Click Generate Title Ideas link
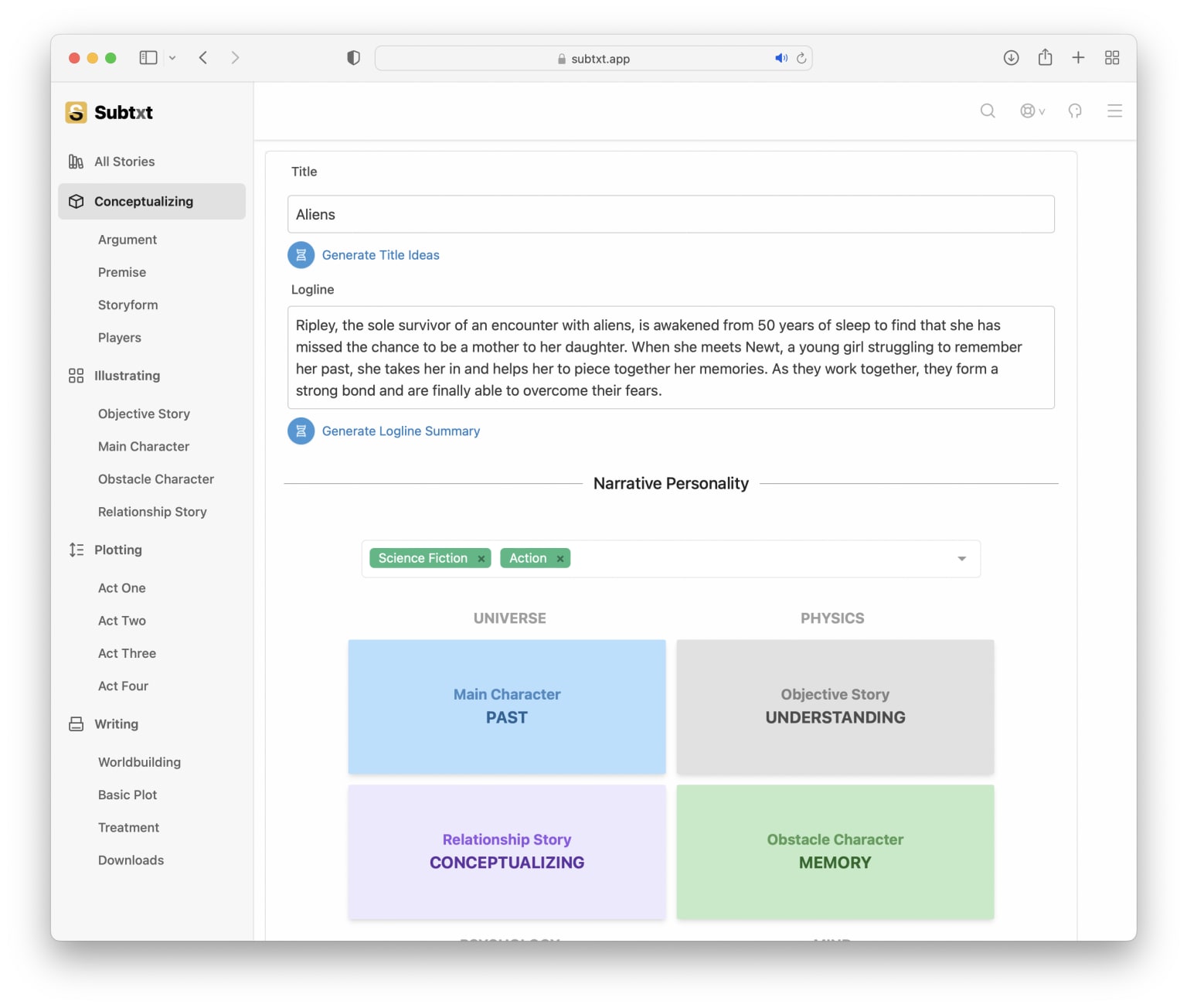The height and width of the screenshot is (1008, 1187). pos(381,255)
